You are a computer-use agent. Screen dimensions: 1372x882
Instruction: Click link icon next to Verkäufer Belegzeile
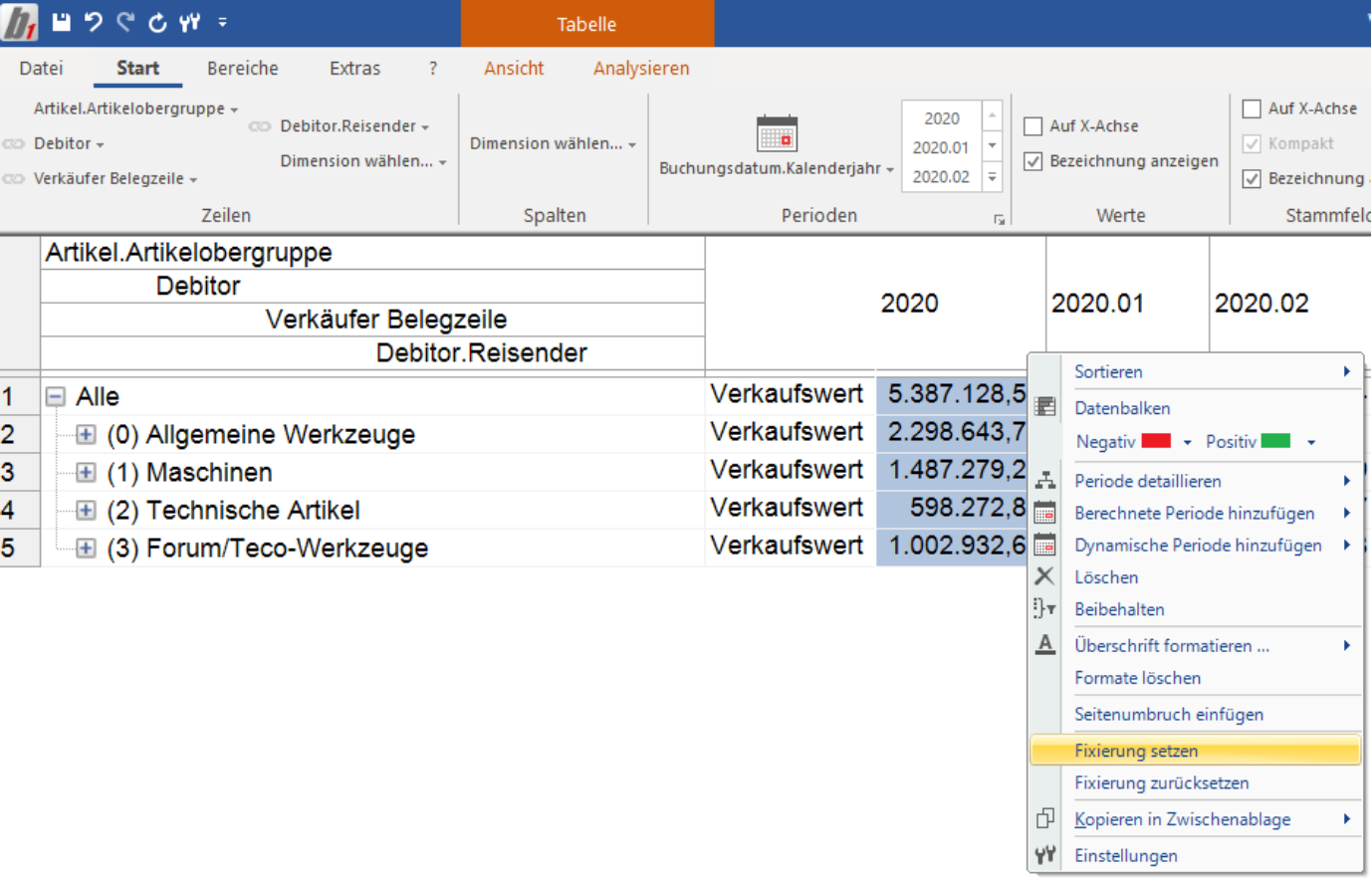(14, 178)
